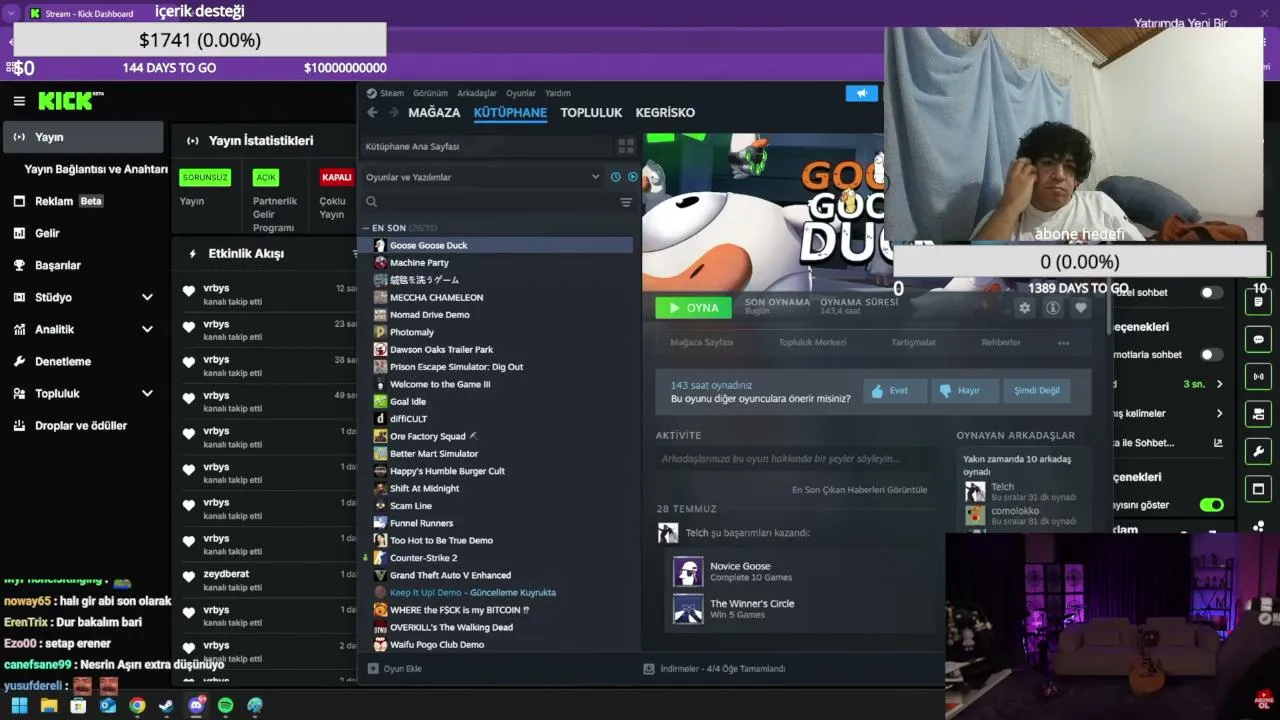Viewport: 1280px width, 720px height.
Task: Open Kick broadcast signal panel icon
Action: (x=1258, y=377)
